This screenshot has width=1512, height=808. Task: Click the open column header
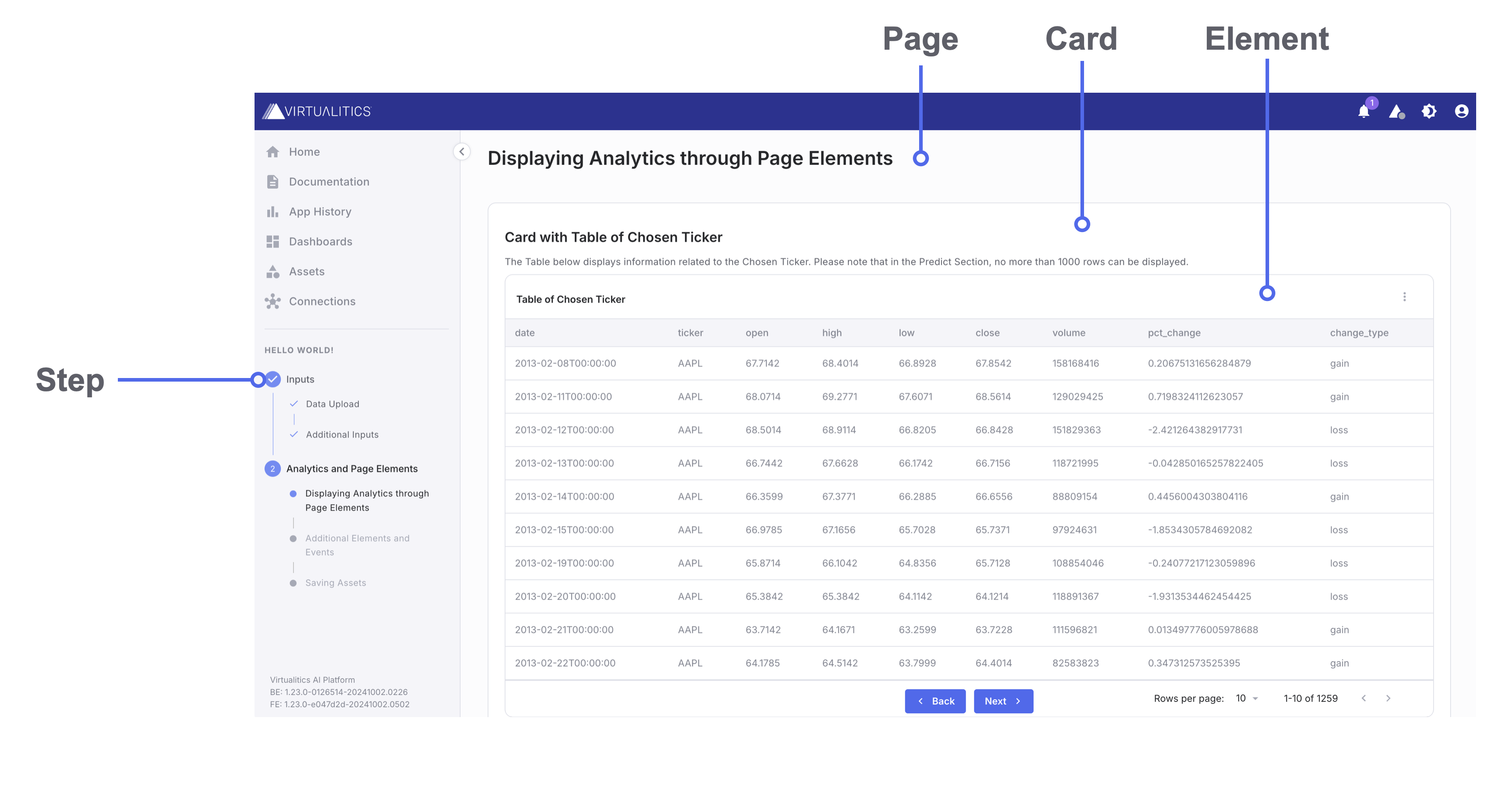(756, 333)
